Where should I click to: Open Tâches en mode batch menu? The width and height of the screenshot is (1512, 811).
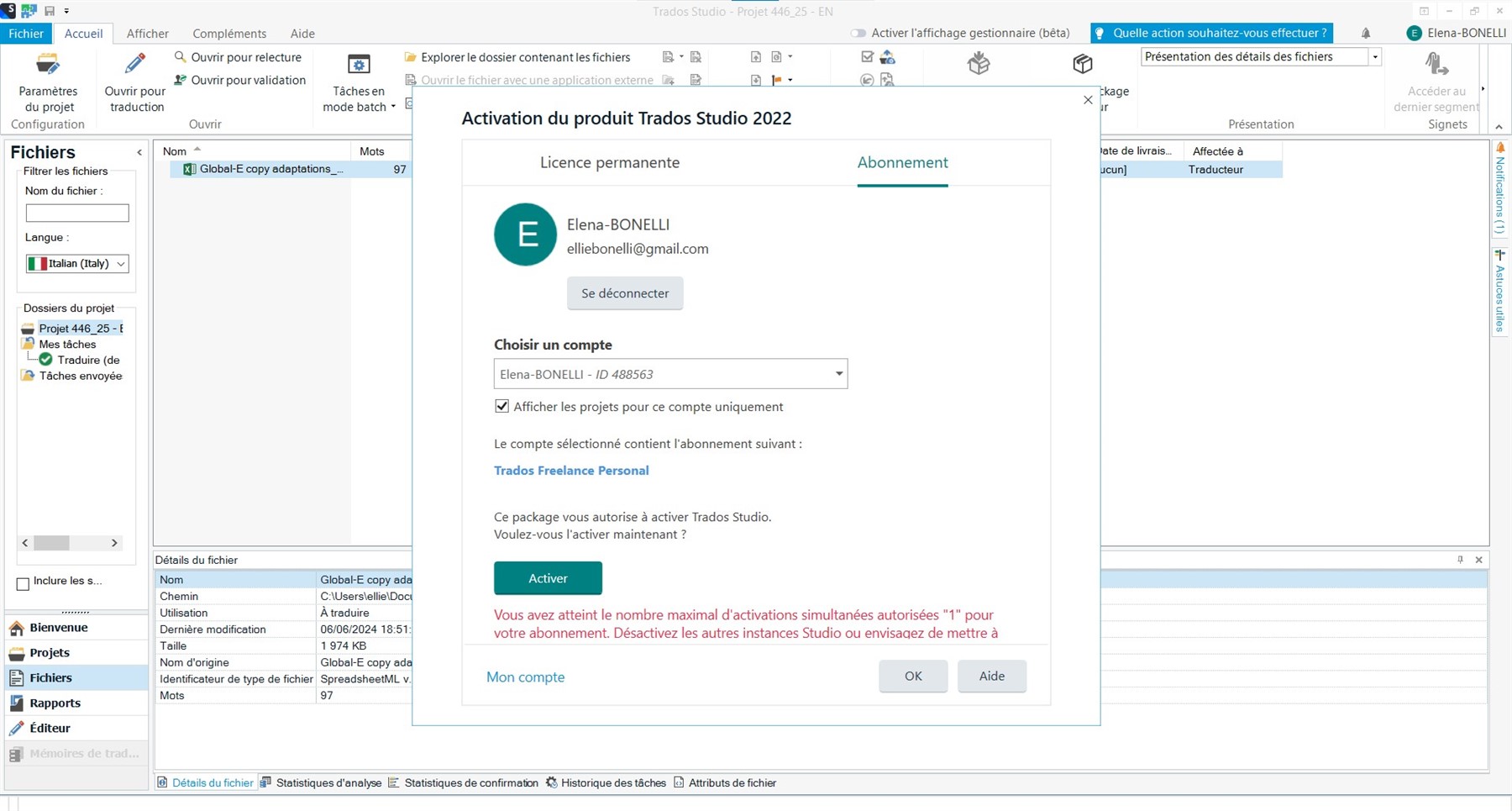(359, 82)
